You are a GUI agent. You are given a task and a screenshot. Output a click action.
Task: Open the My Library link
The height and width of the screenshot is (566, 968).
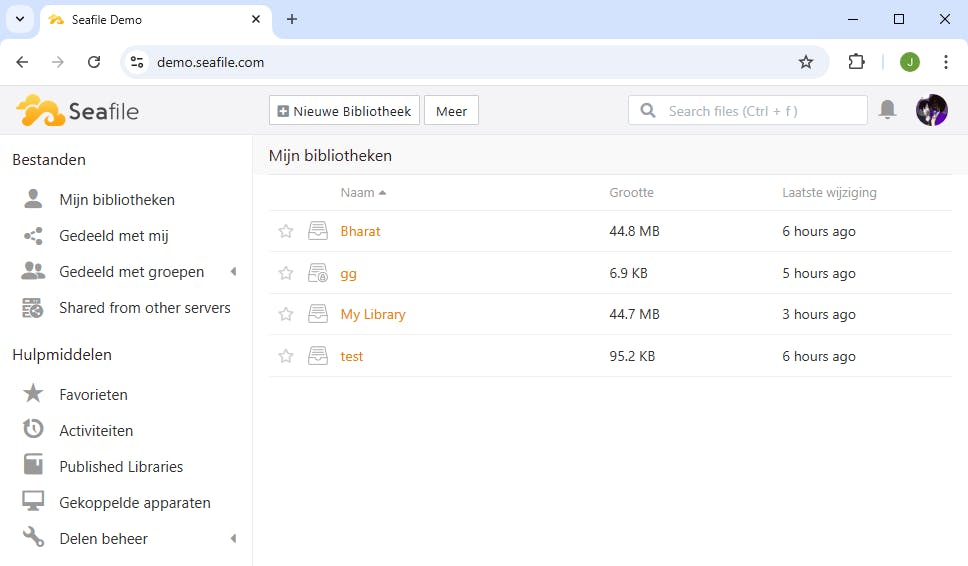point(373,314)
